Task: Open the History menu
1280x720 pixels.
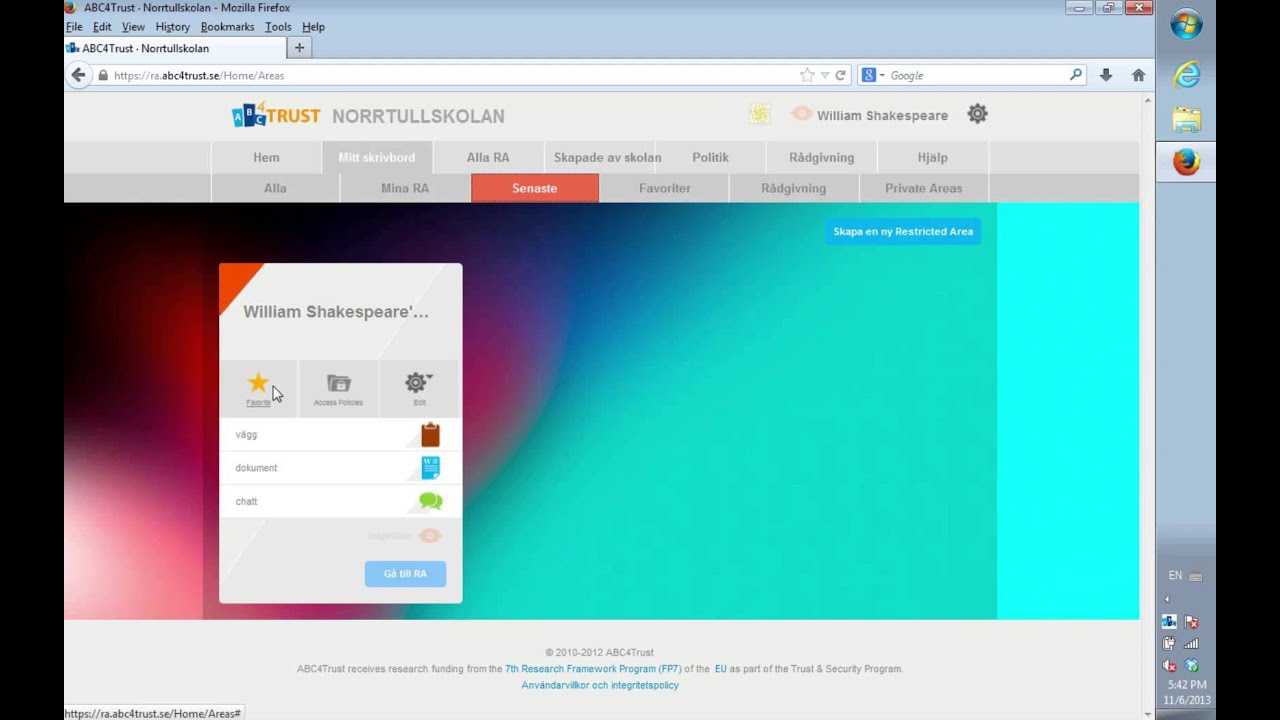Action: click(172, 27)
